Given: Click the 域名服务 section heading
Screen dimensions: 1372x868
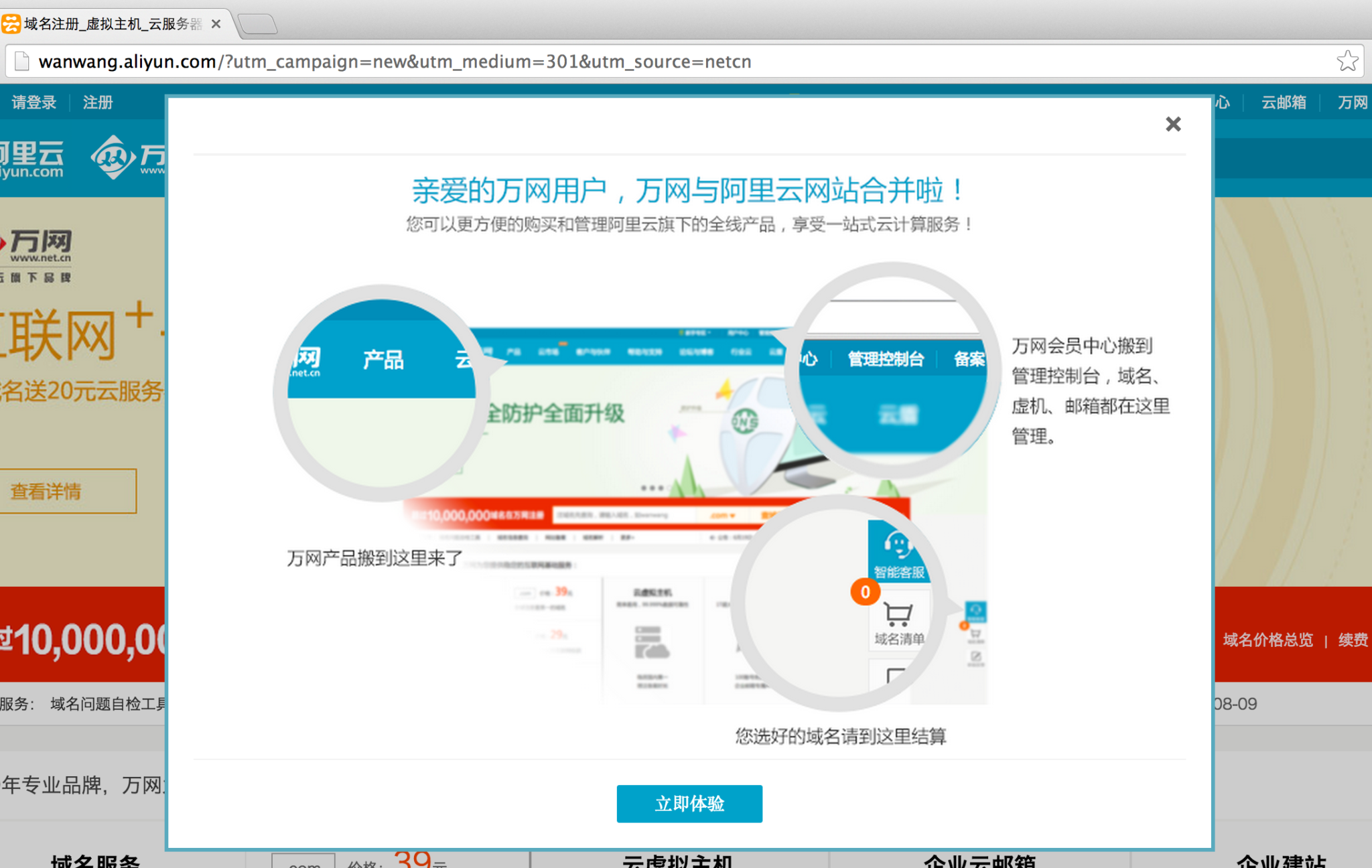Looking at the screenshot, I should coord(95,861).
